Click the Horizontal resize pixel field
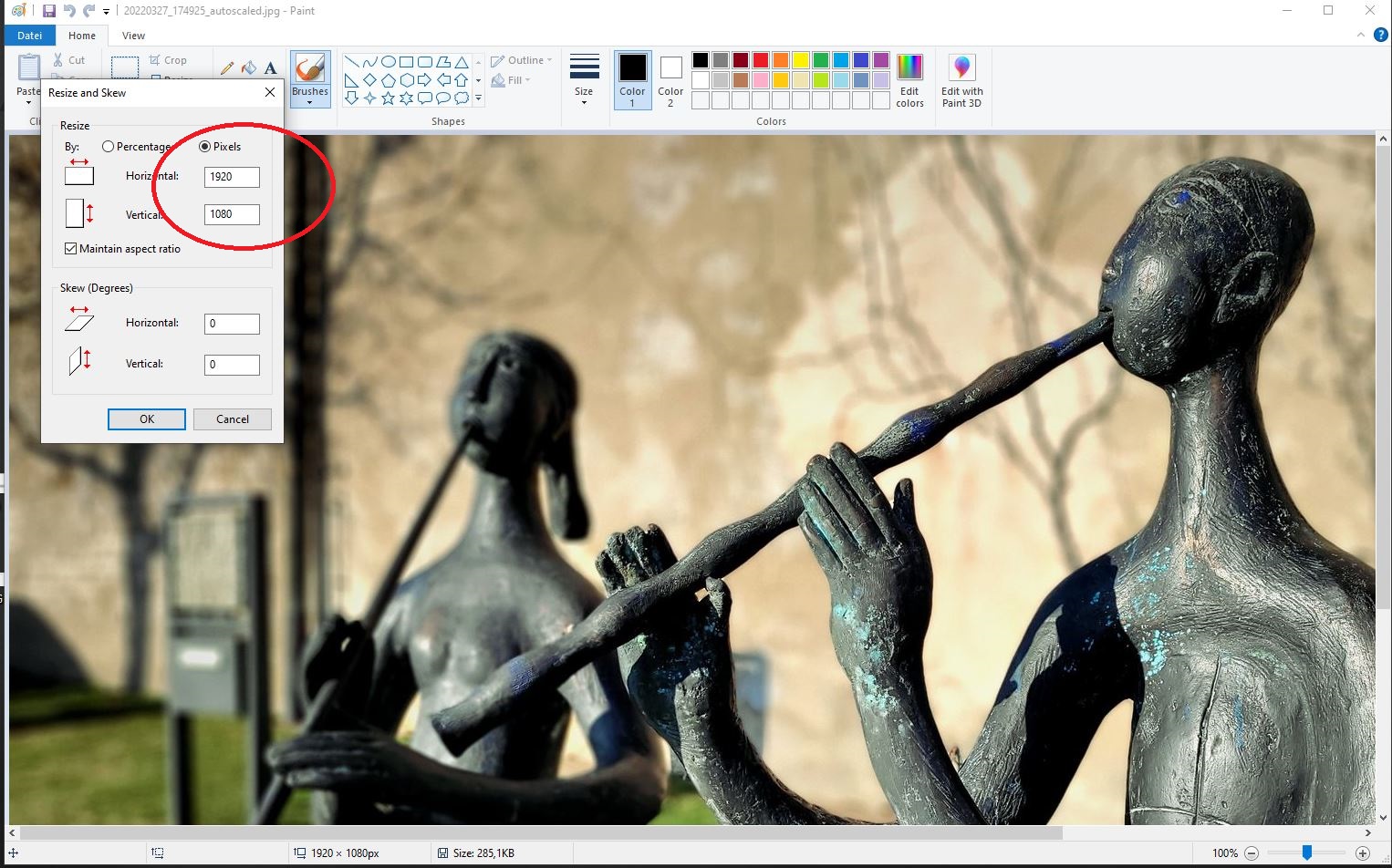The height and width of the screenshot is (868, 1392). click(x=232, y=177)
